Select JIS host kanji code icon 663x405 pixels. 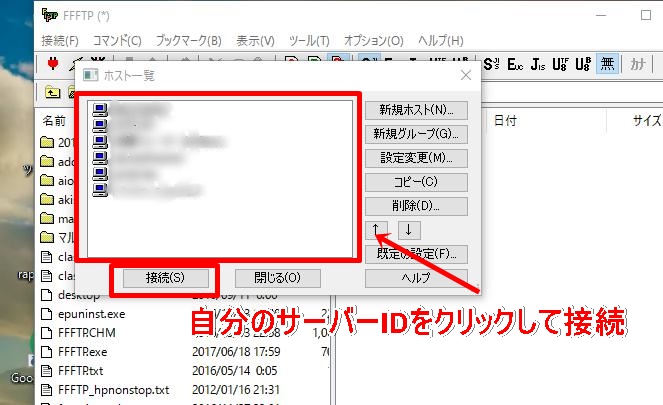coord(538,64)
